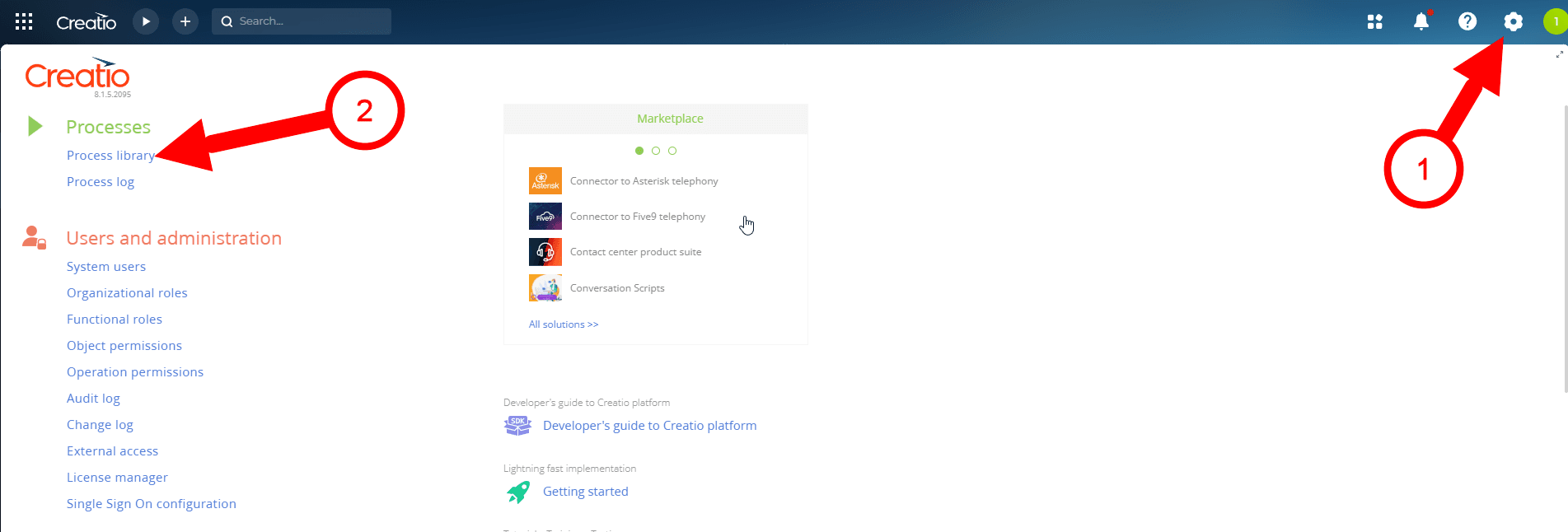Image resolution: width=1568 pixels, height=532 pixels.
Task: Click the orange Creatio logo with version
Action: pyautogui.click(x=77, y=77)
